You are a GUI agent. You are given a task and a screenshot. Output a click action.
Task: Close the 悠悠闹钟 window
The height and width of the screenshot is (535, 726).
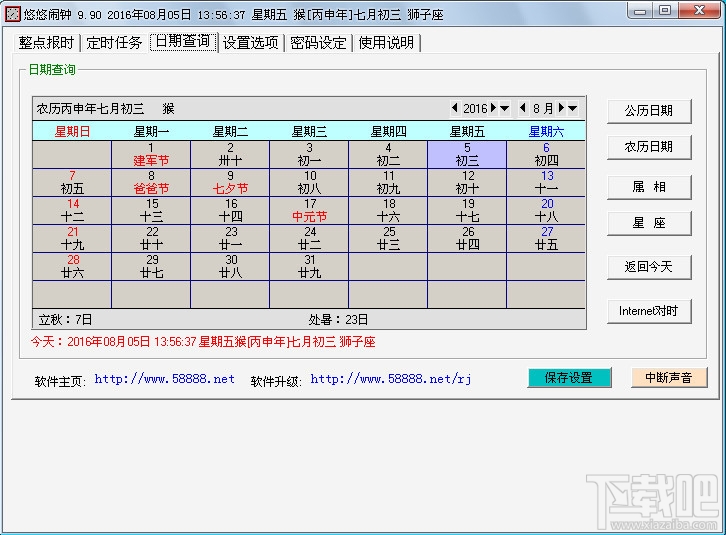pyautogui.click(x=699, y=11)
